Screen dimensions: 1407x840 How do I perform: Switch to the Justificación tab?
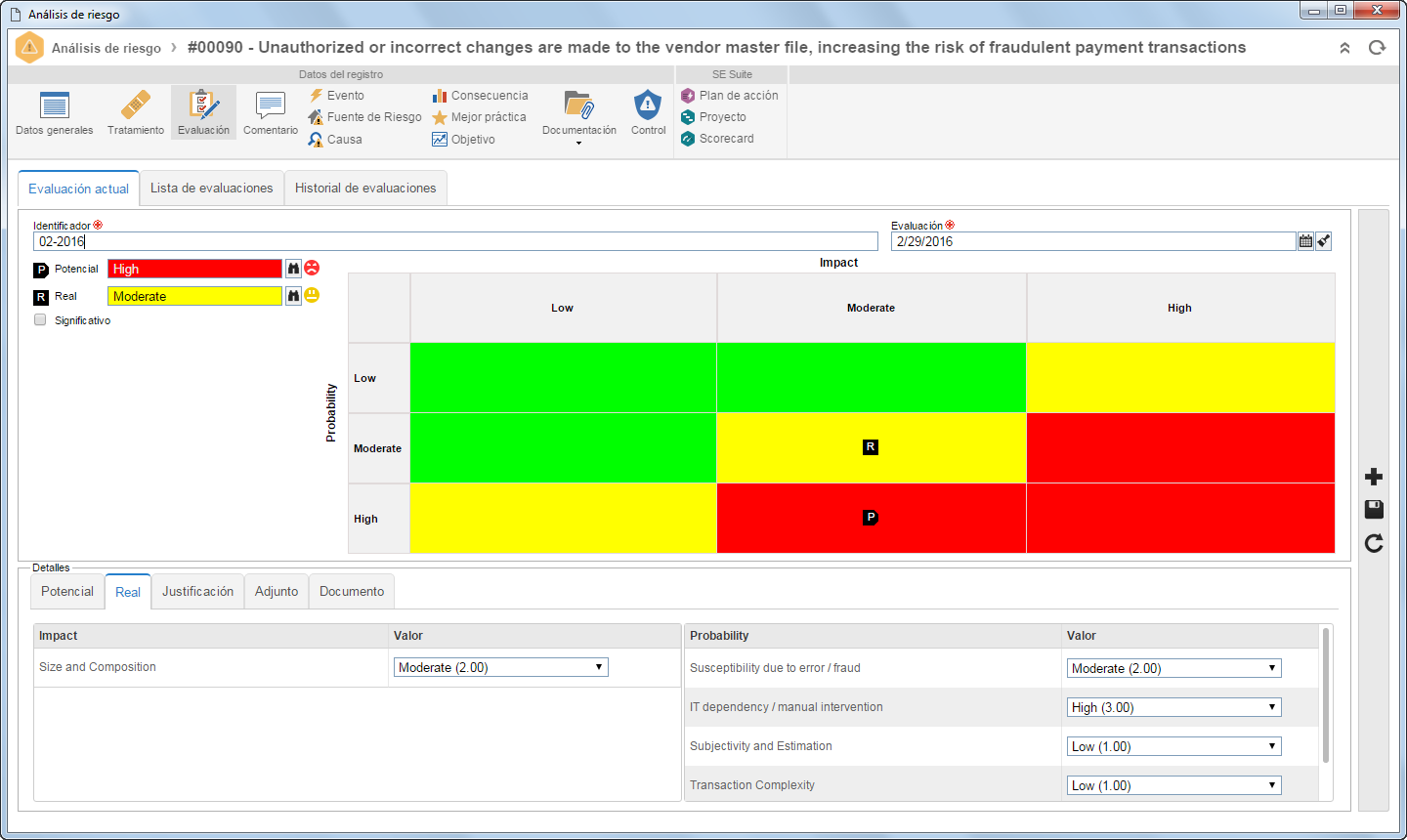(x=197, y=591)
